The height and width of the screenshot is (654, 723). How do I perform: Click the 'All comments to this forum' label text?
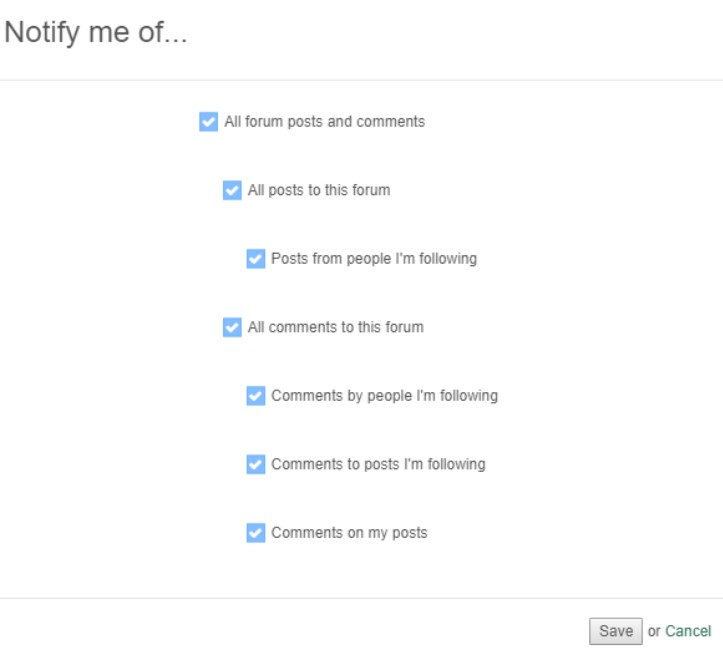[x=335, y=327]
